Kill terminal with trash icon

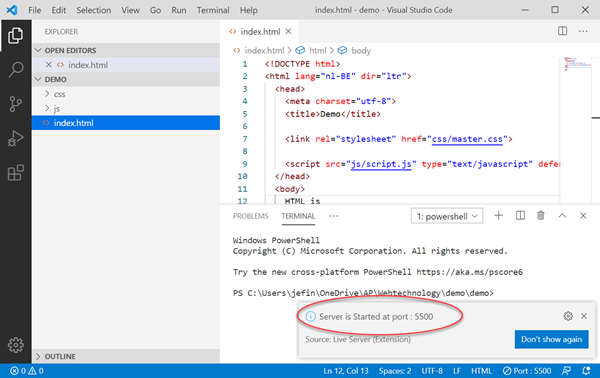click(x=541, y=216)
